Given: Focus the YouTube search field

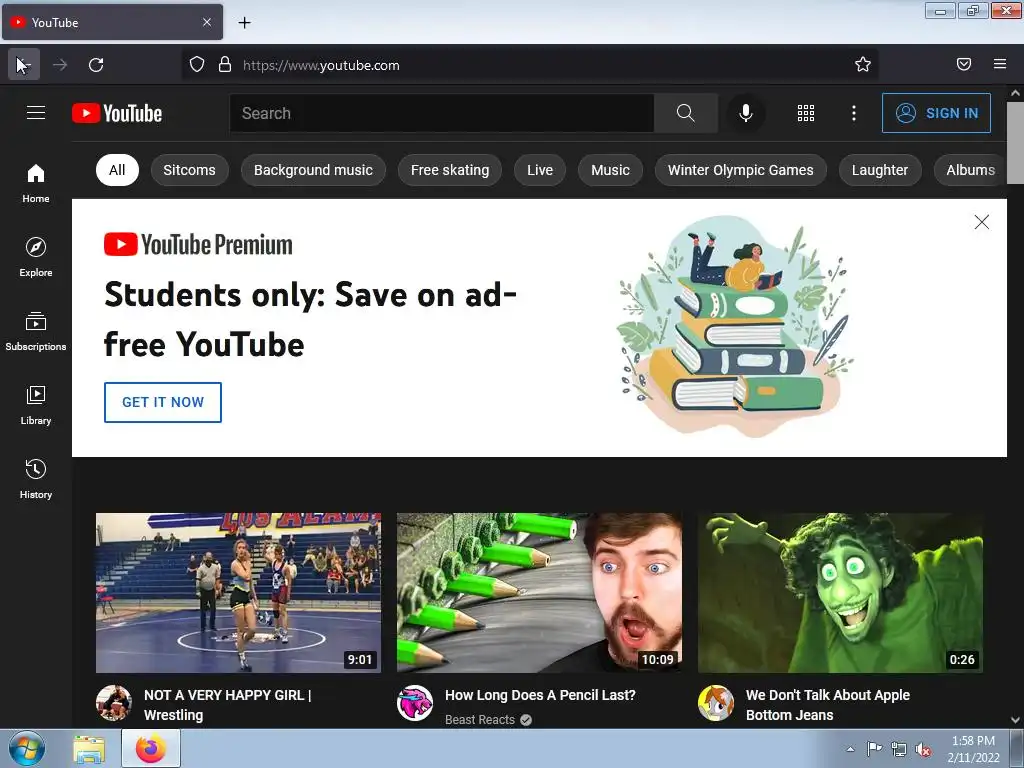Looking at the screenshot, I should click(442, 113).
